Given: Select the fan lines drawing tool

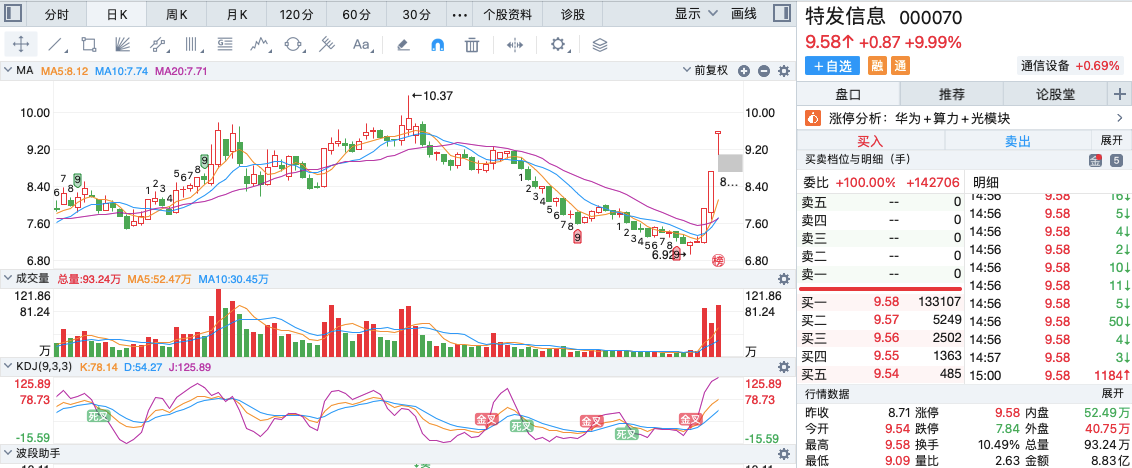Looking at the screenshot, I should click(x=123, y=45).
